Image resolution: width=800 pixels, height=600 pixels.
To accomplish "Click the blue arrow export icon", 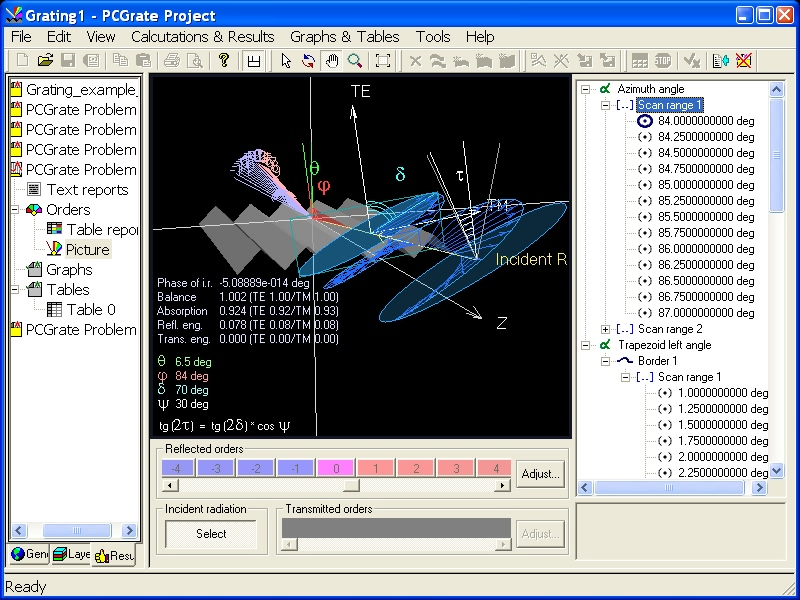I will pos(720,61).
